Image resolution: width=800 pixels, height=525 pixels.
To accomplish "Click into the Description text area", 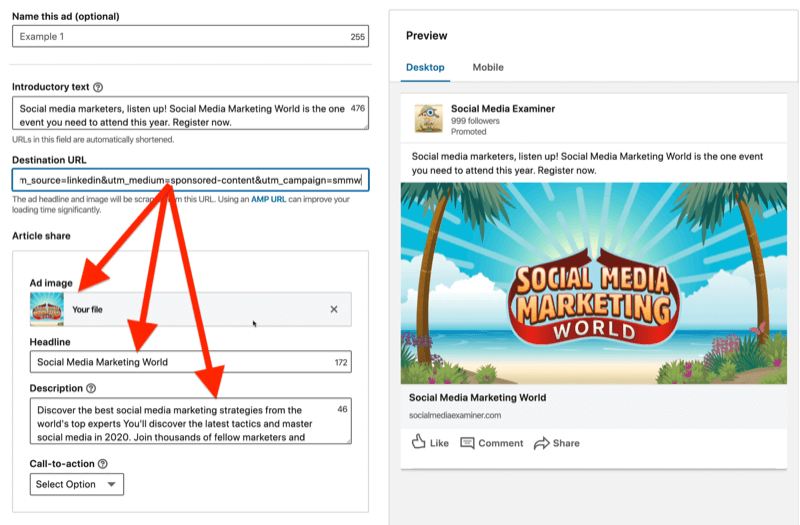I will point(190,421).
